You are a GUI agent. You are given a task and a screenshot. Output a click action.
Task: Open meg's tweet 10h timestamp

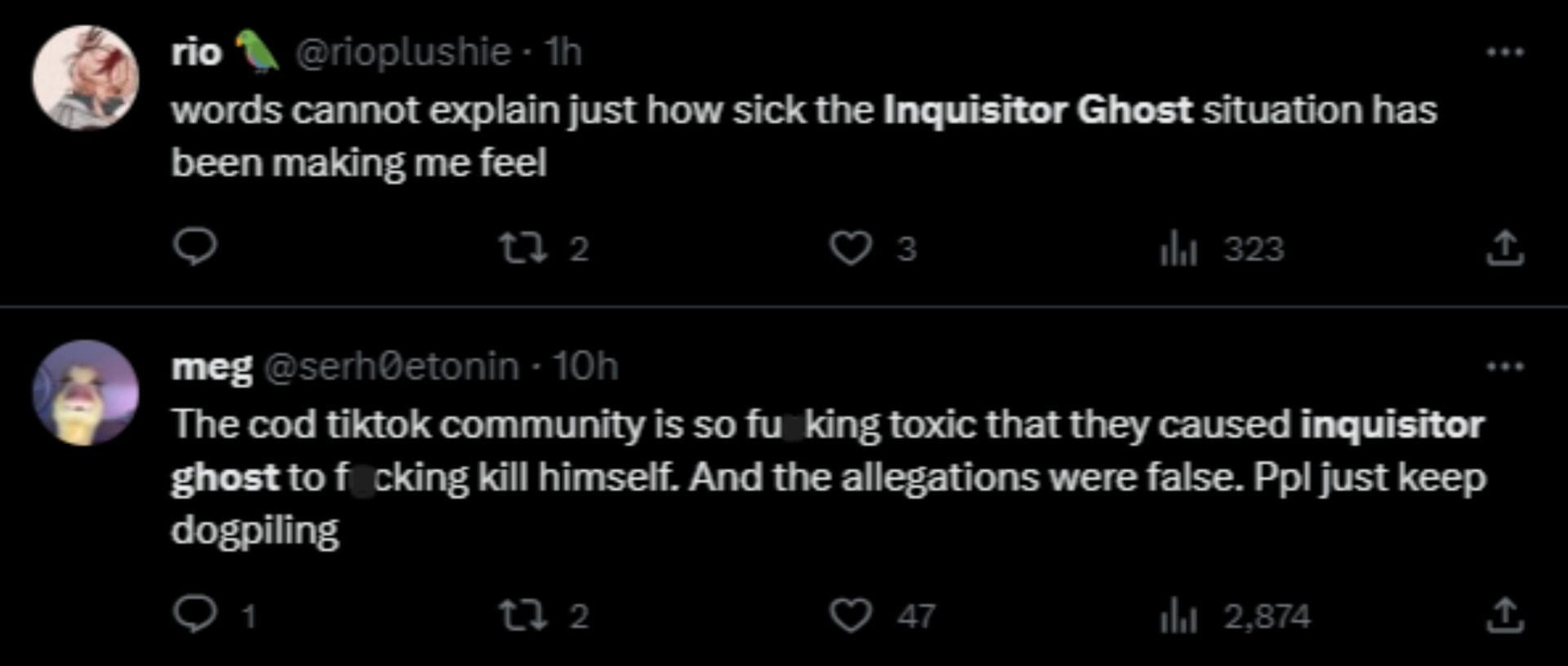tap(585, 366)
